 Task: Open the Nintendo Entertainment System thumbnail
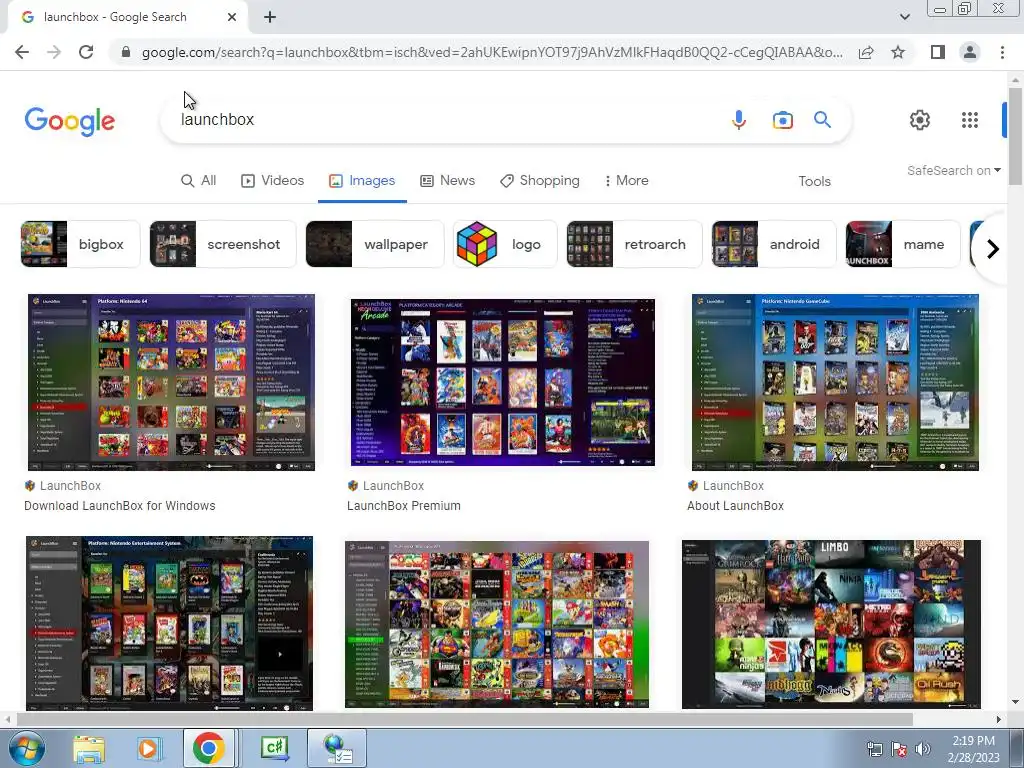point(169,624)
